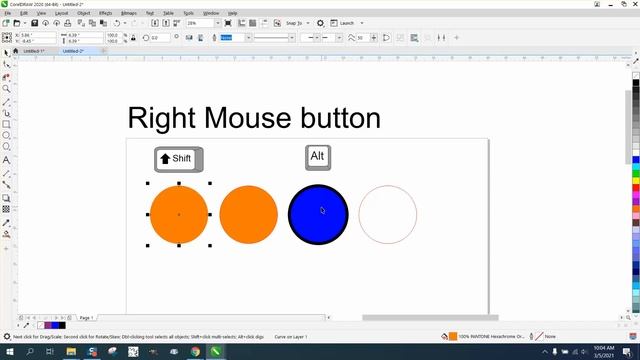Screen dimensions: 640x360
Task: Click the horizontal scrollbar thumb
Action: click(x=430, y=318)
